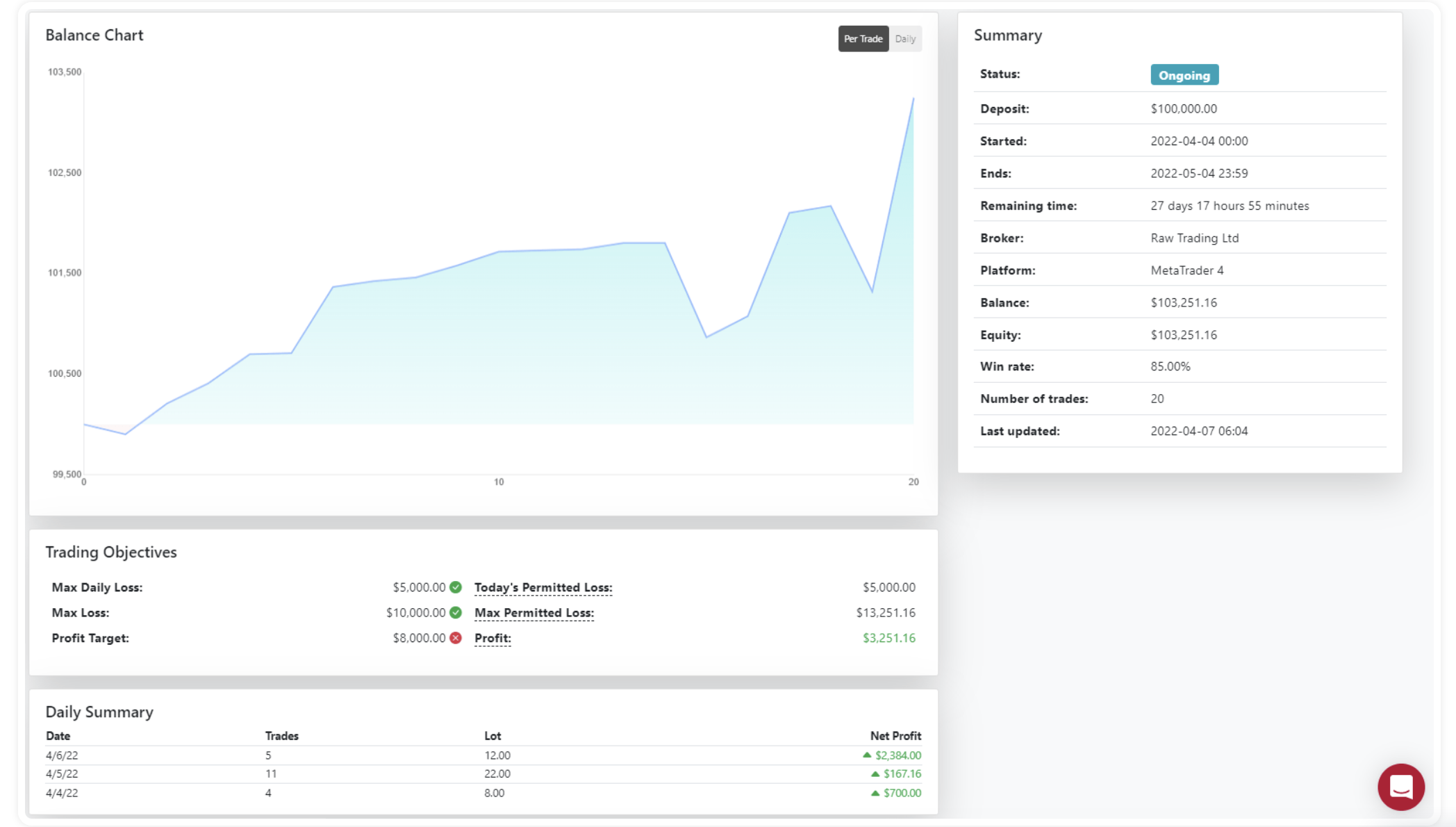
Task: Select the 4/5/22 daily summary row
Action: pos(483,774)
